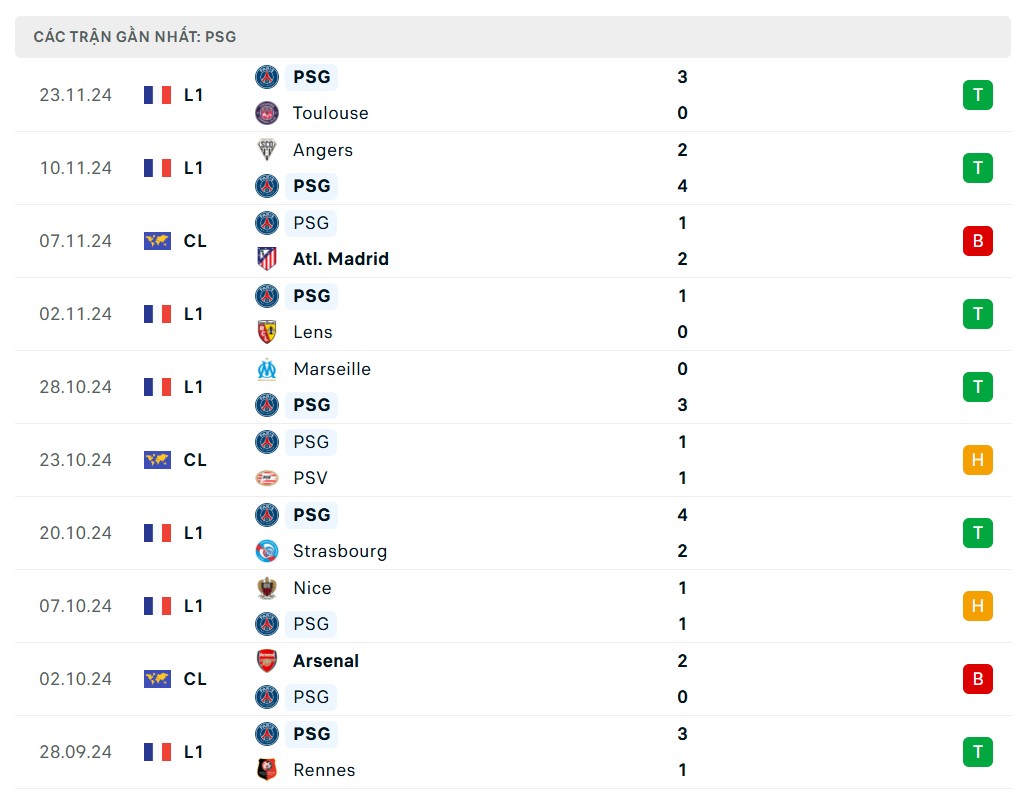The image size is (1023, 792).
Task: Select the Arsenal cannon crest
Action: tap(266, 661)
